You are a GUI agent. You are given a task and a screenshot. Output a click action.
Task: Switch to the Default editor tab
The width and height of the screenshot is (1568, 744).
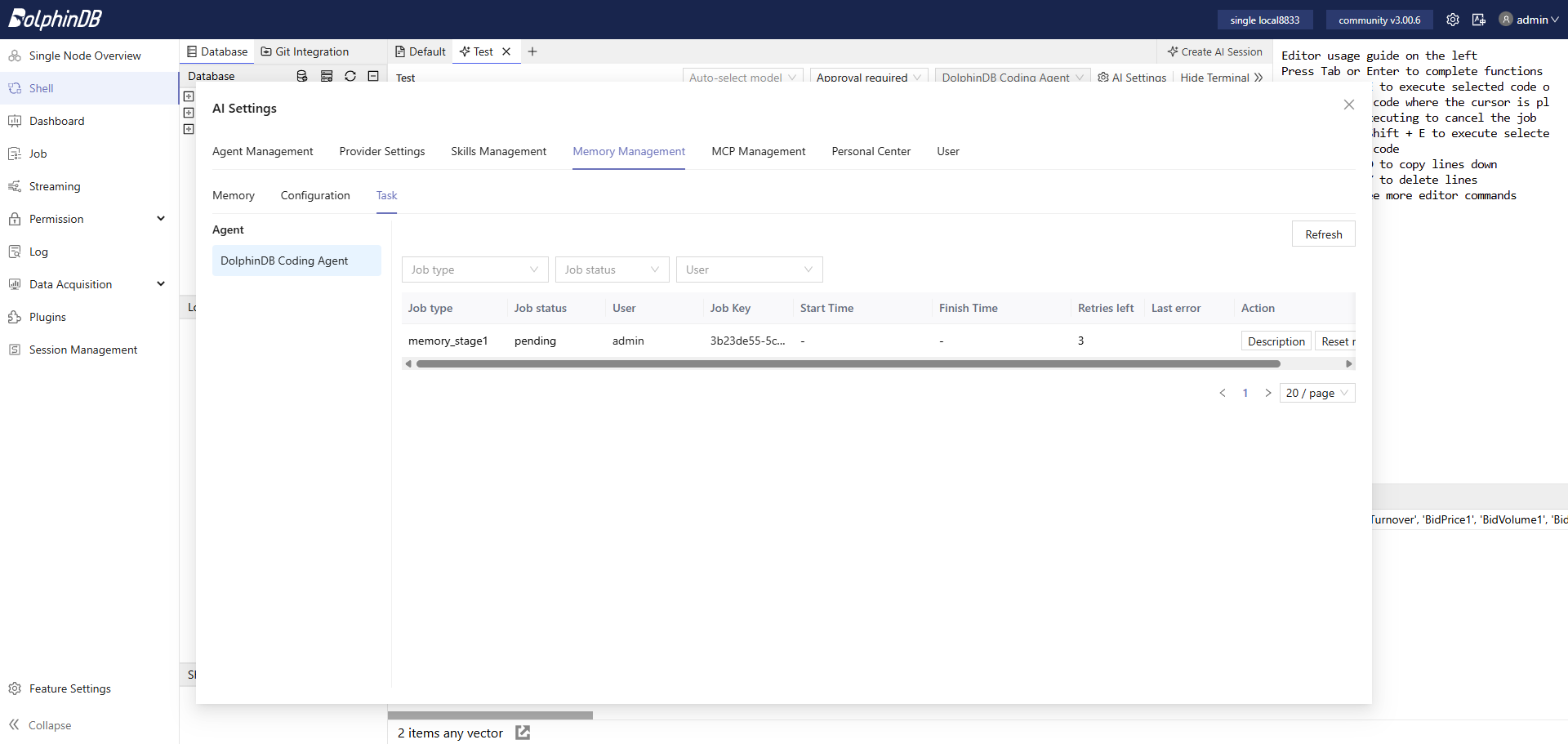421,51
